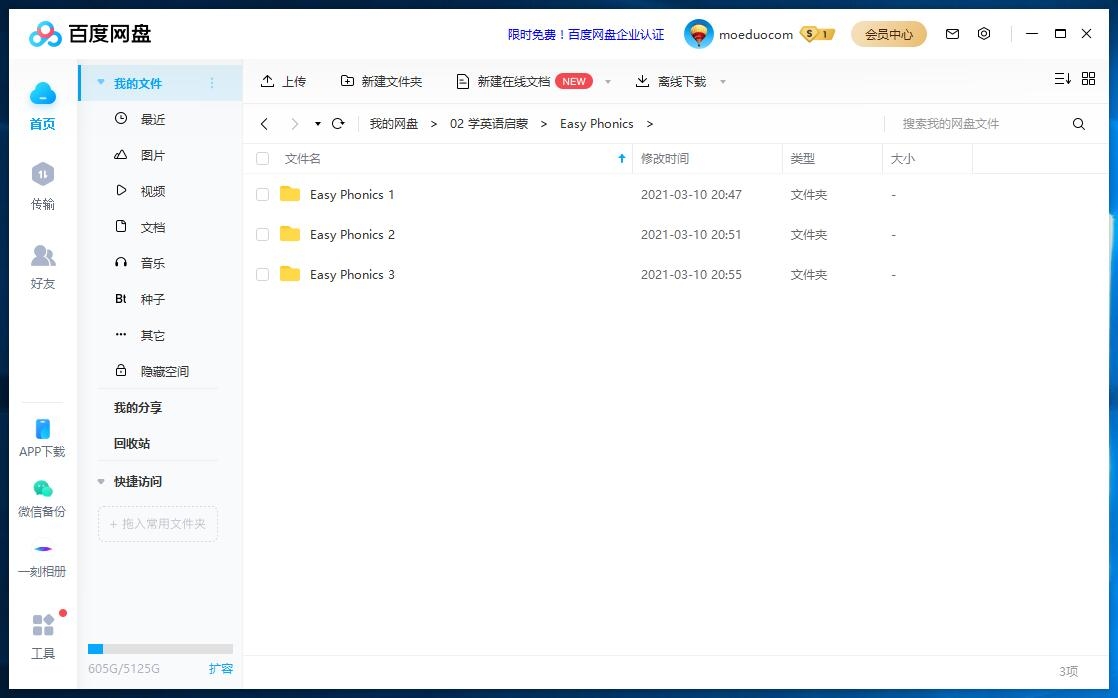Check the Easy Phonics 1 checkbox
Screen dimensions: 1118x698
click(262, 194)
